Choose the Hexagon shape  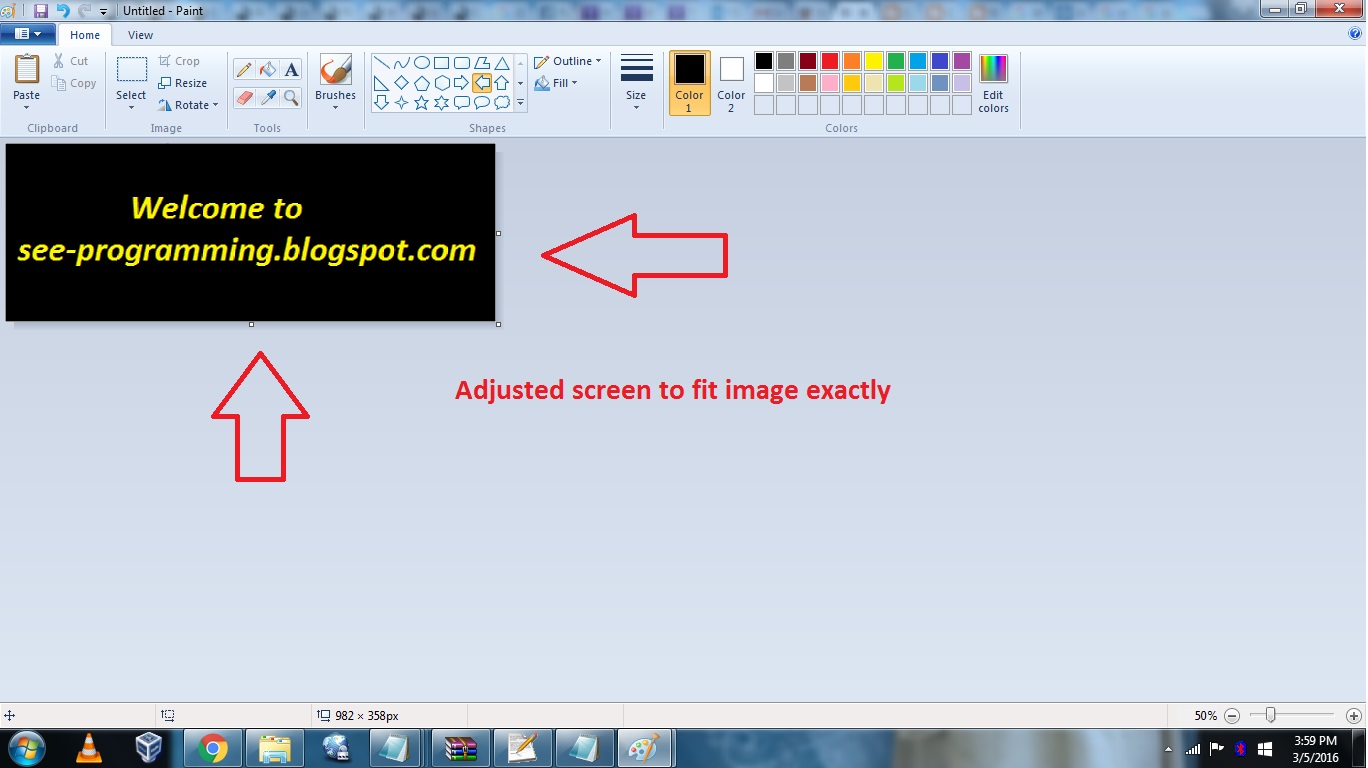[x=441, y=83]
